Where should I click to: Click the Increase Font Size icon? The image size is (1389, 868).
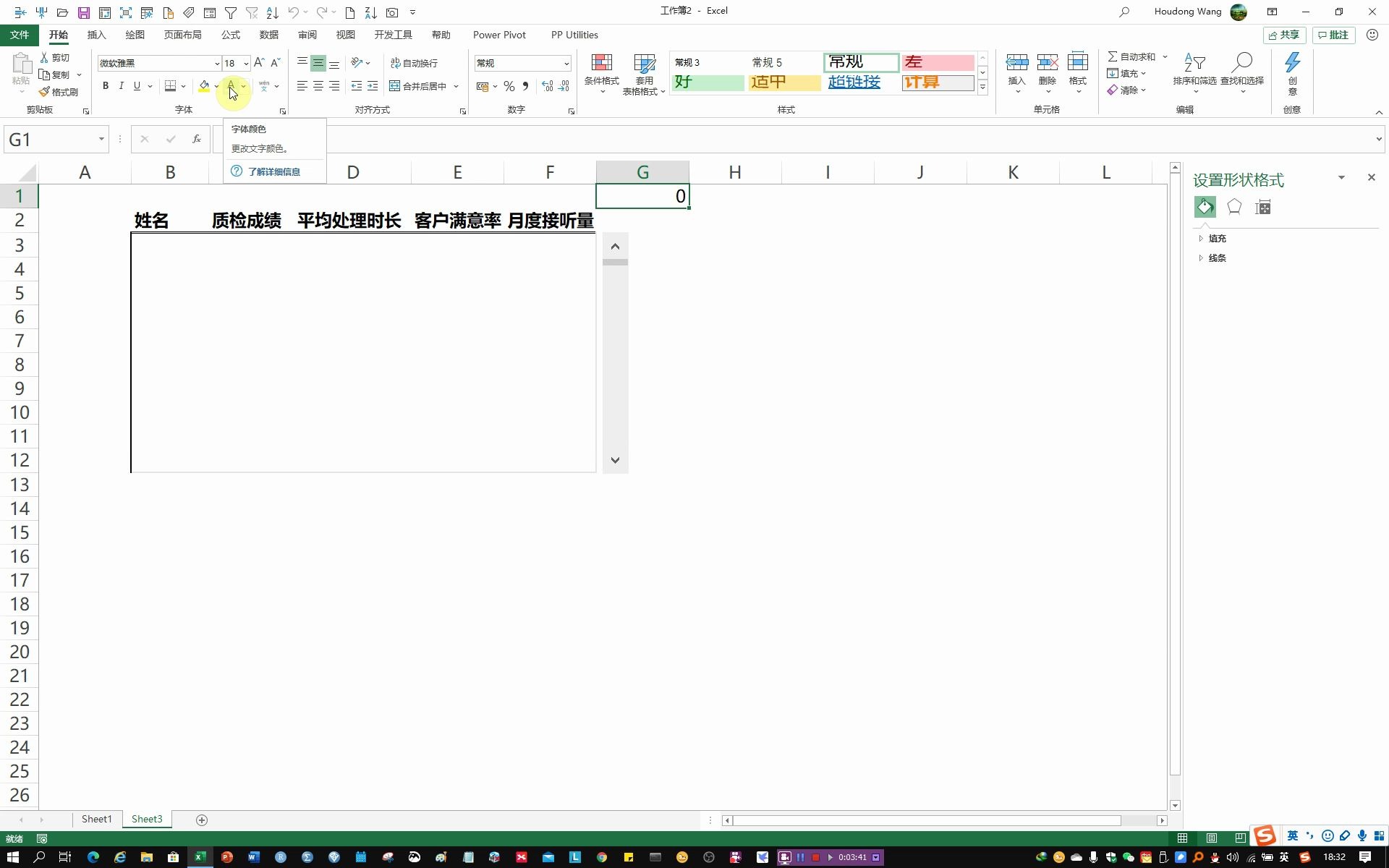click(x=259, y=63)
